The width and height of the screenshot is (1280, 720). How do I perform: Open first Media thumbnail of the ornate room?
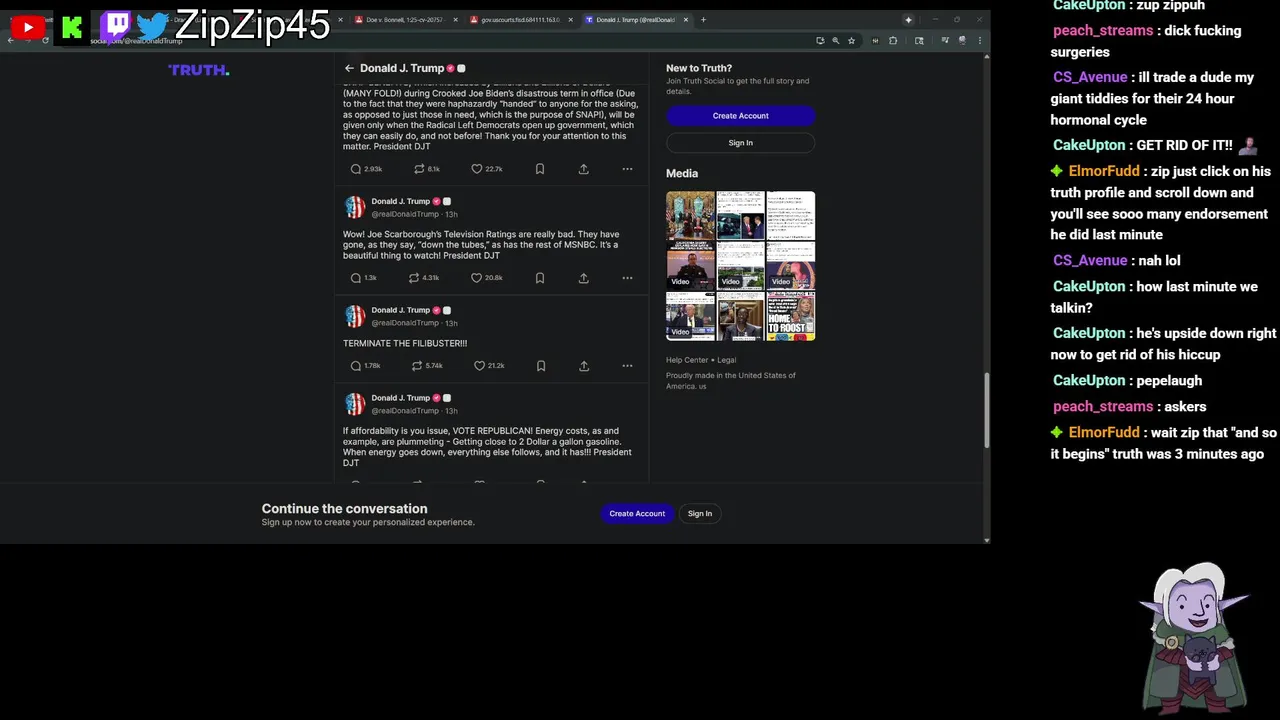pos(690,216)
